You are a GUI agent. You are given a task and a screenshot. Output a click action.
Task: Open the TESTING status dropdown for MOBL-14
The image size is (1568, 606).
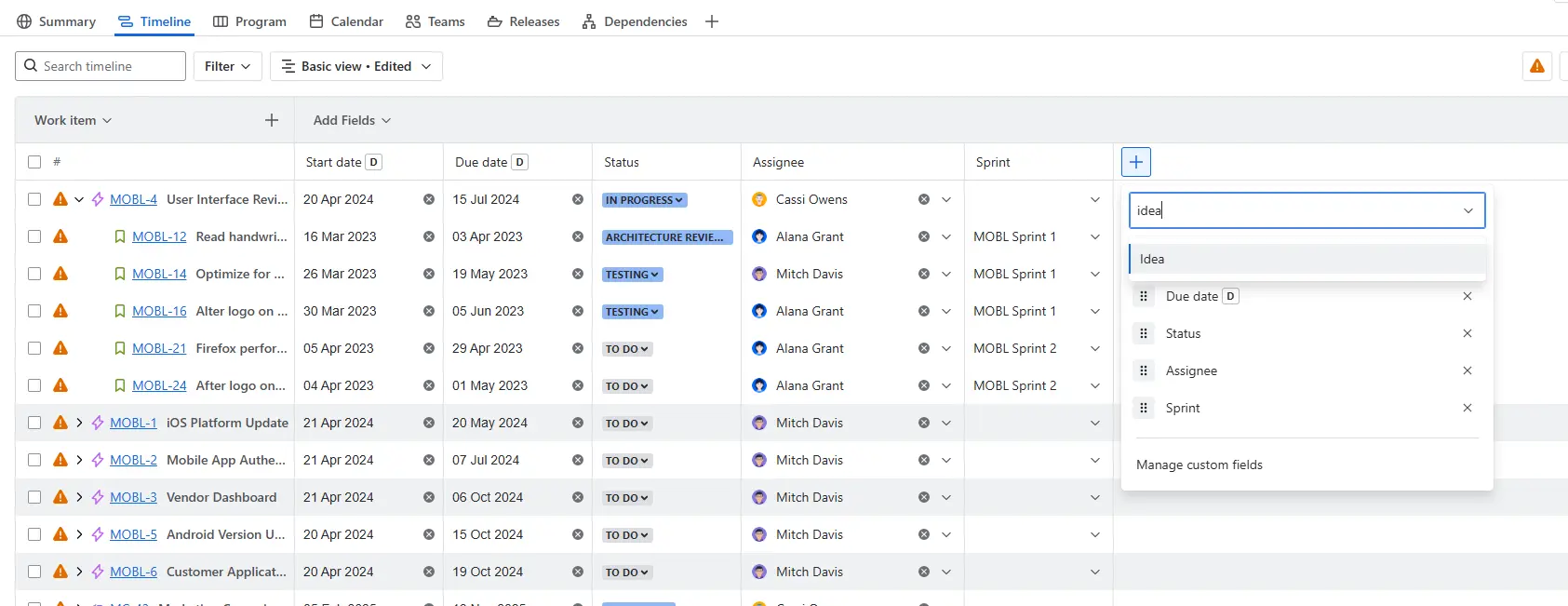point(633,274)
